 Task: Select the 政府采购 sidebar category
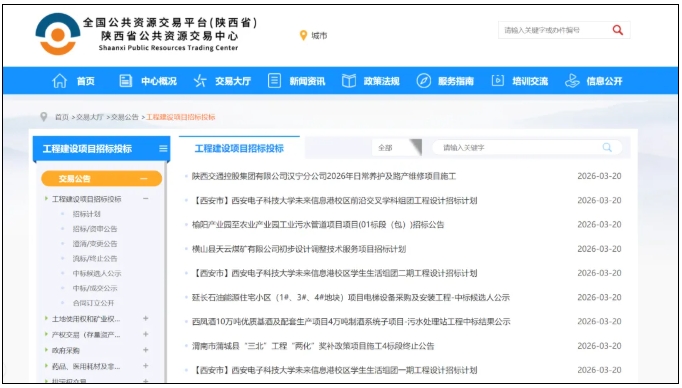tap(66, 350)
